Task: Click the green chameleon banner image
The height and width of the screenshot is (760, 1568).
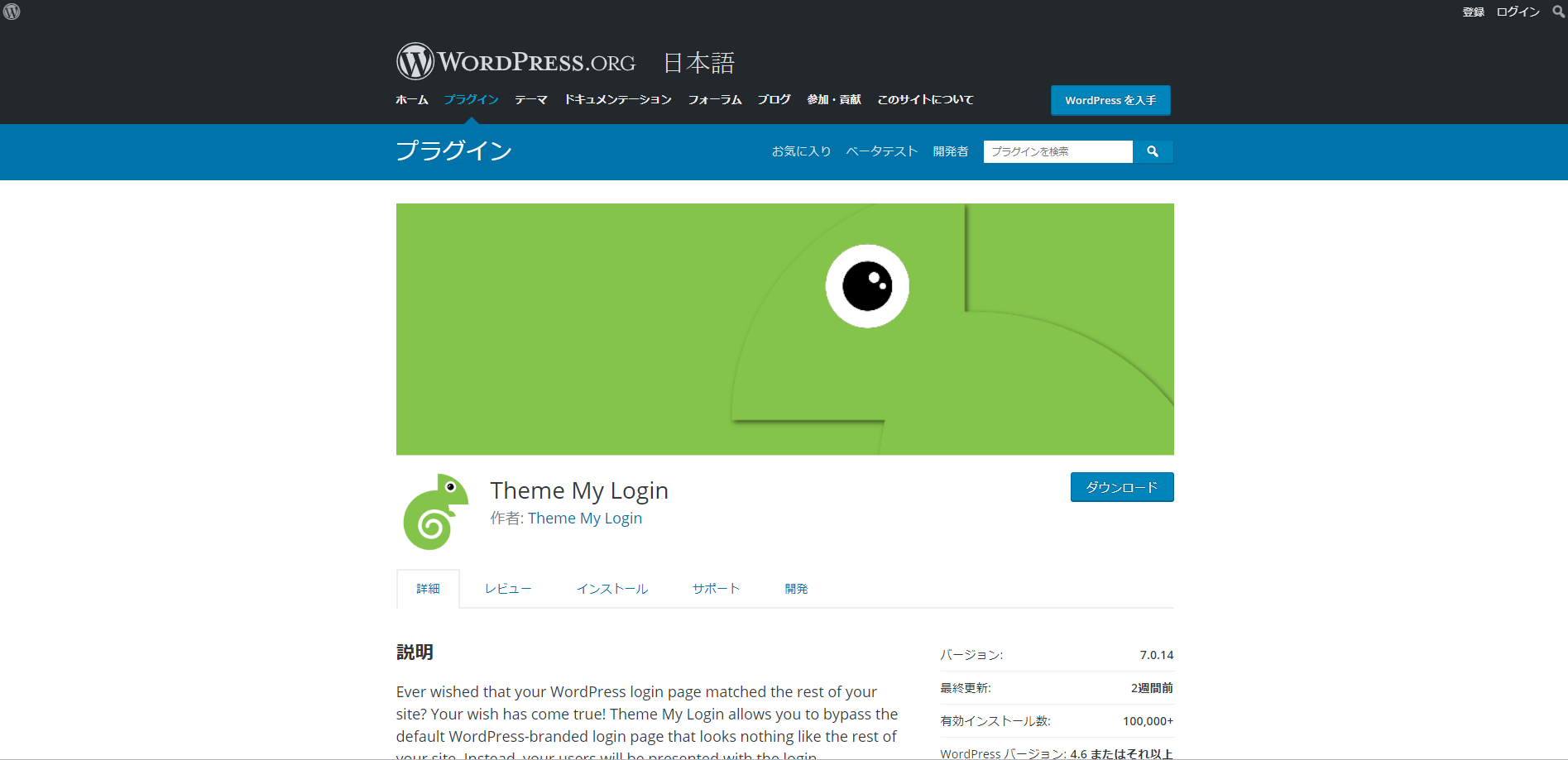Action: (x=784, y=329)
